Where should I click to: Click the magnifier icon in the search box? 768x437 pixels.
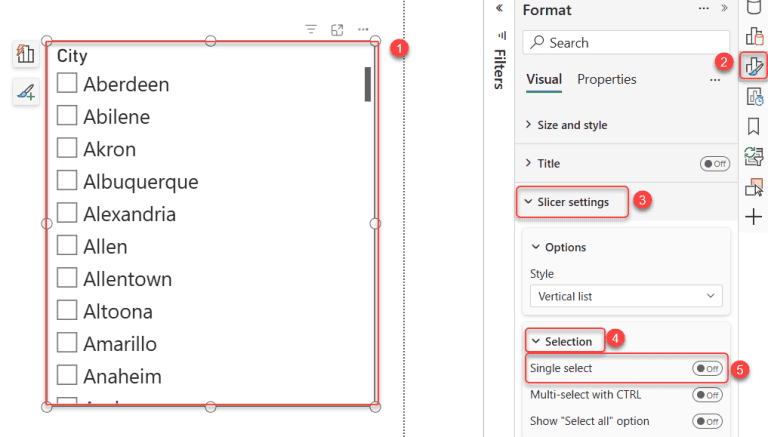point(537,42)
